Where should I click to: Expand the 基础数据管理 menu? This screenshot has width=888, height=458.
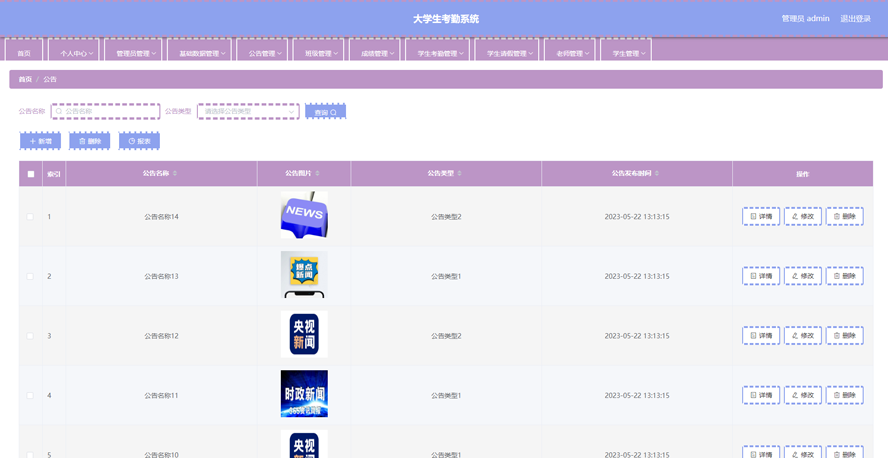coord(199,50)
